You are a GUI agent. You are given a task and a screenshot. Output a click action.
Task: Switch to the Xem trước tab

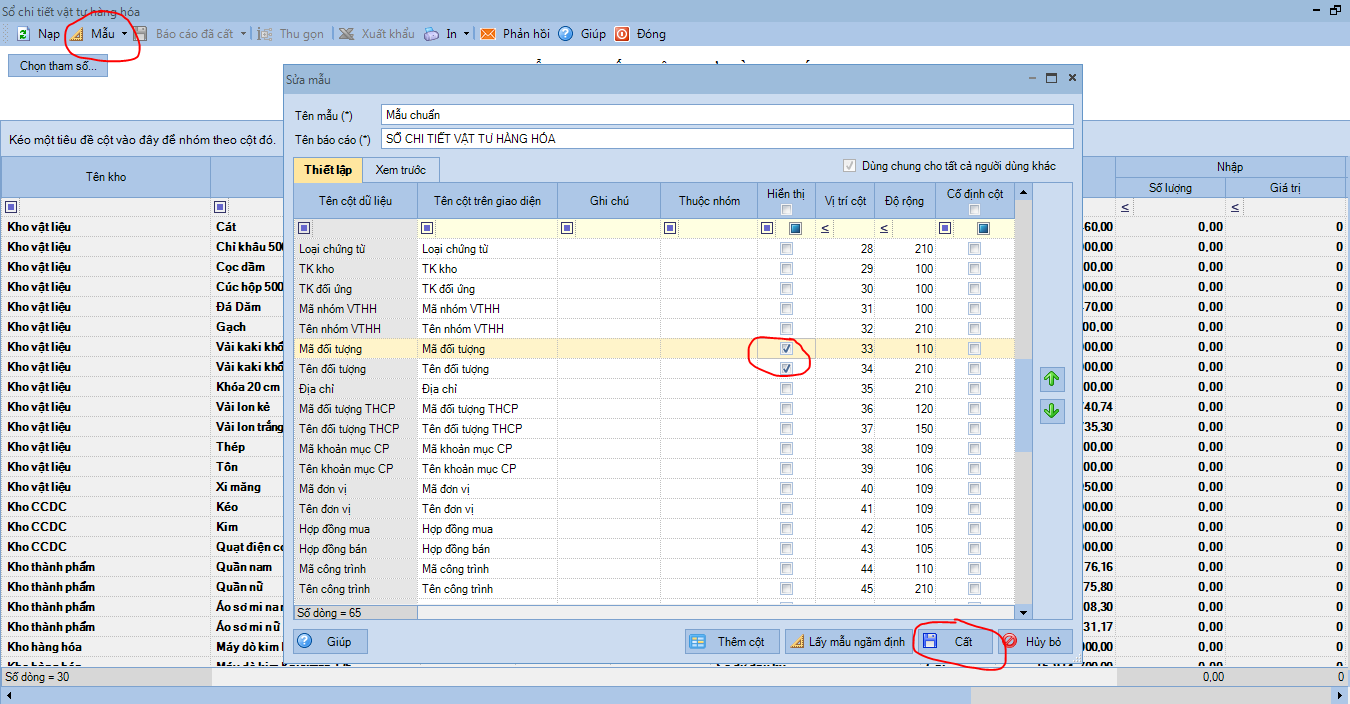coord(400,170)
